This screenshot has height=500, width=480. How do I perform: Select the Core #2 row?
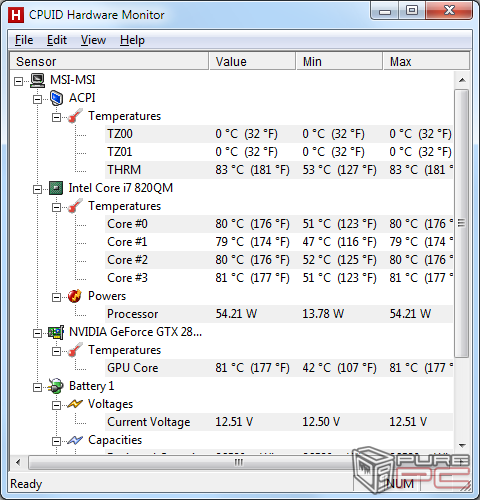279,260
